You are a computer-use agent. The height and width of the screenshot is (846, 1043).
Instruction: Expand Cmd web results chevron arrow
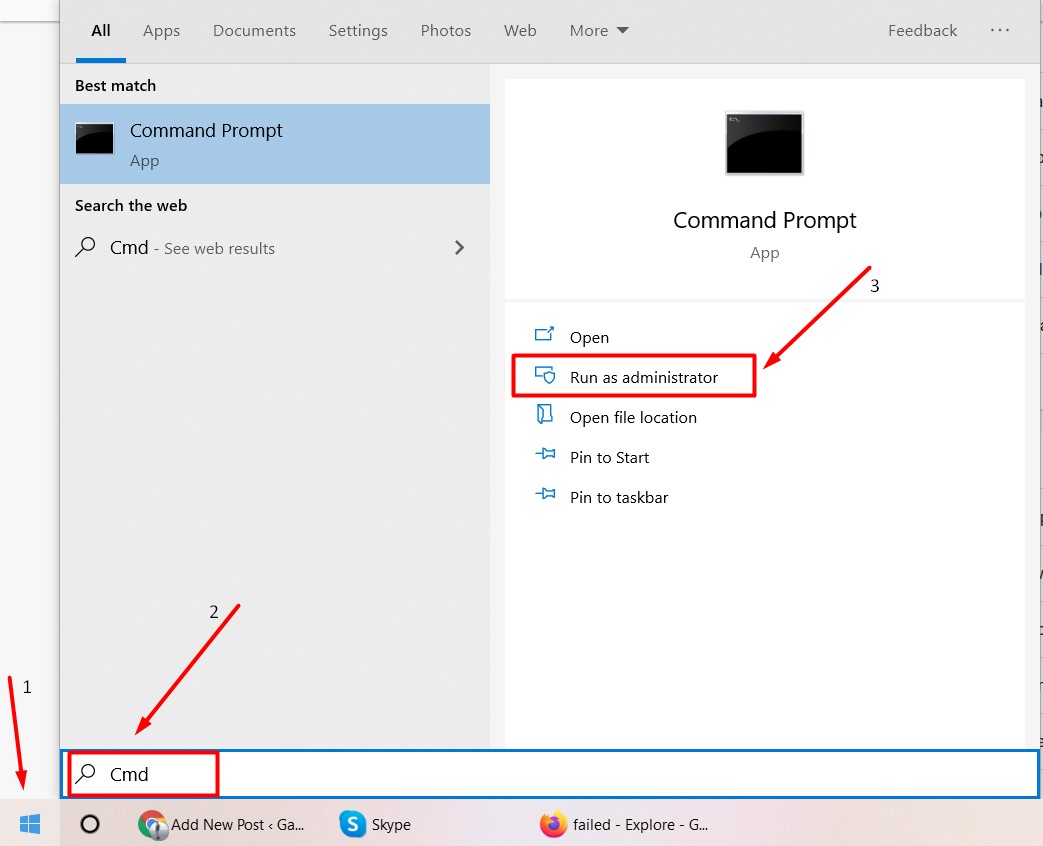pyautogui.click(x=459, y=247)
